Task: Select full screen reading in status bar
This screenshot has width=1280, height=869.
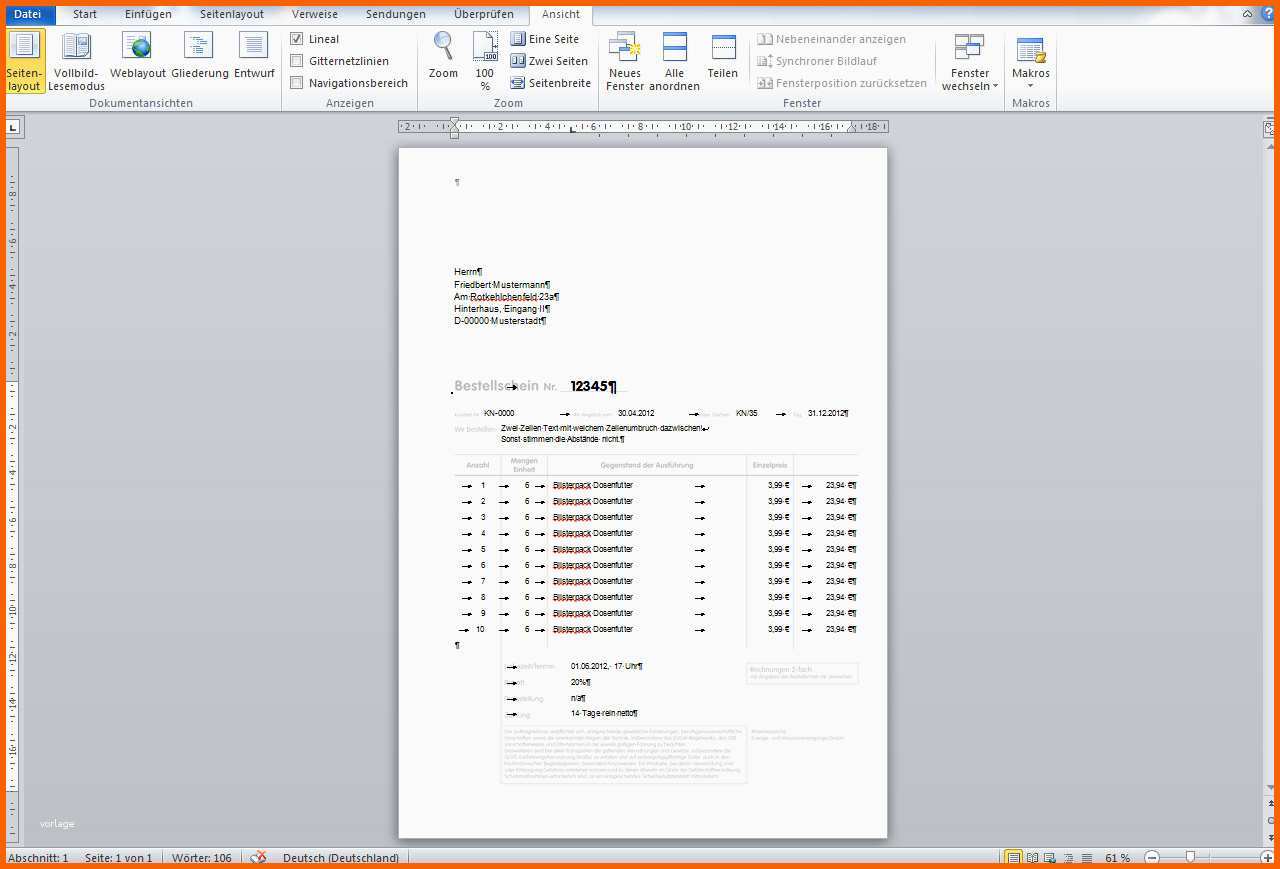Action: coord(1032,858)
